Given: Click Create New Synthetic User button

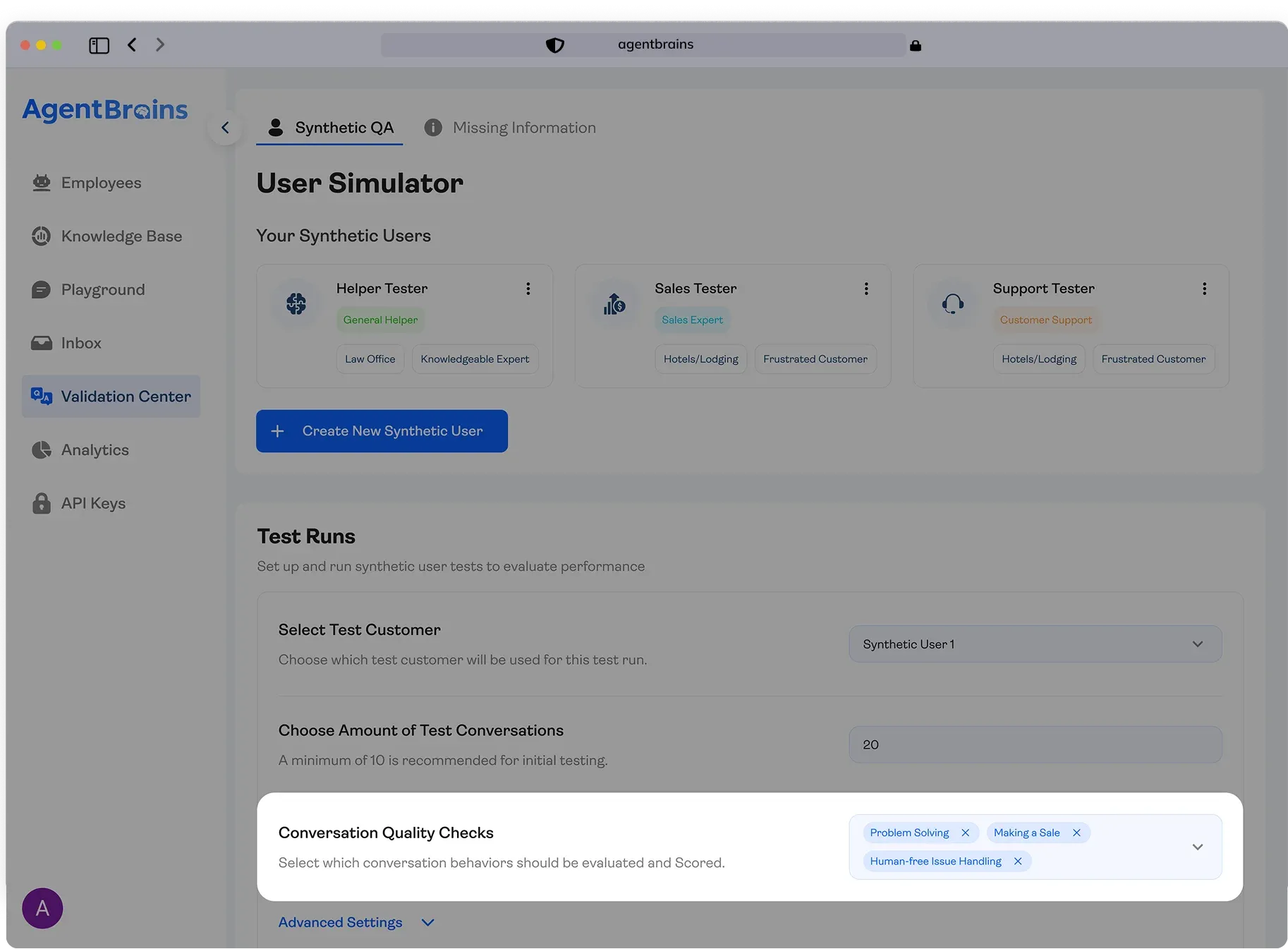Looking at the screenshot, I should 382,431.
